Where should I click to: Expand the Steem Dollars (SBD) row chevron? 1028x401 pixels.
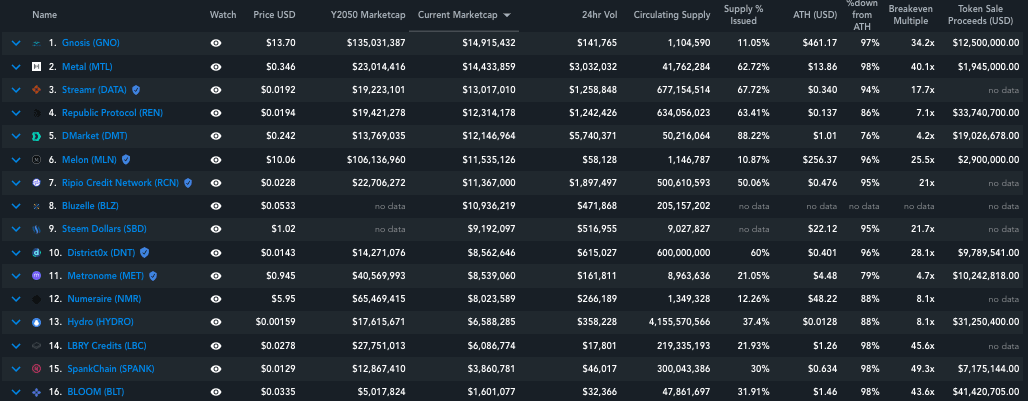click(x=16, y=229)
